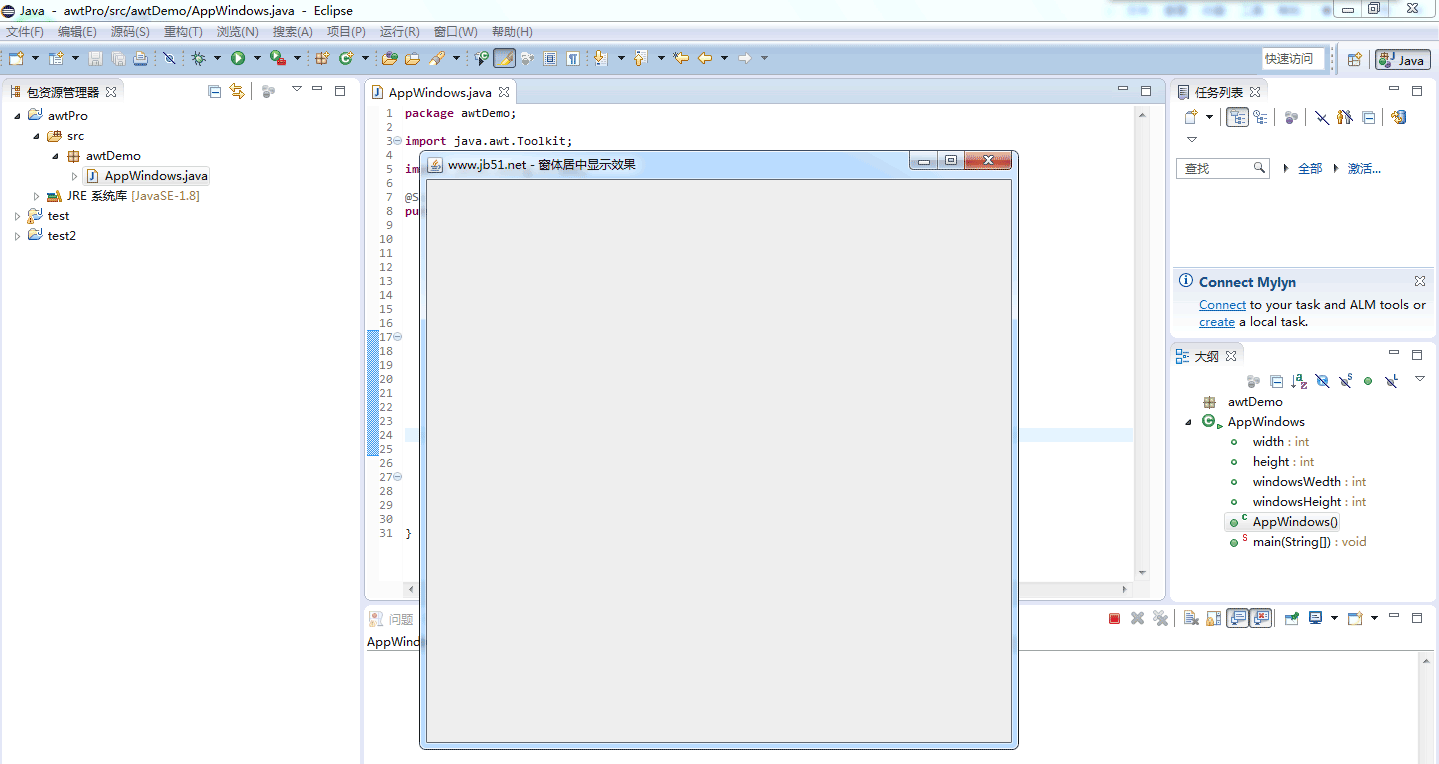Expand the test project node
The width and height of the screenshot is (1439, 764).
[17, 215]
